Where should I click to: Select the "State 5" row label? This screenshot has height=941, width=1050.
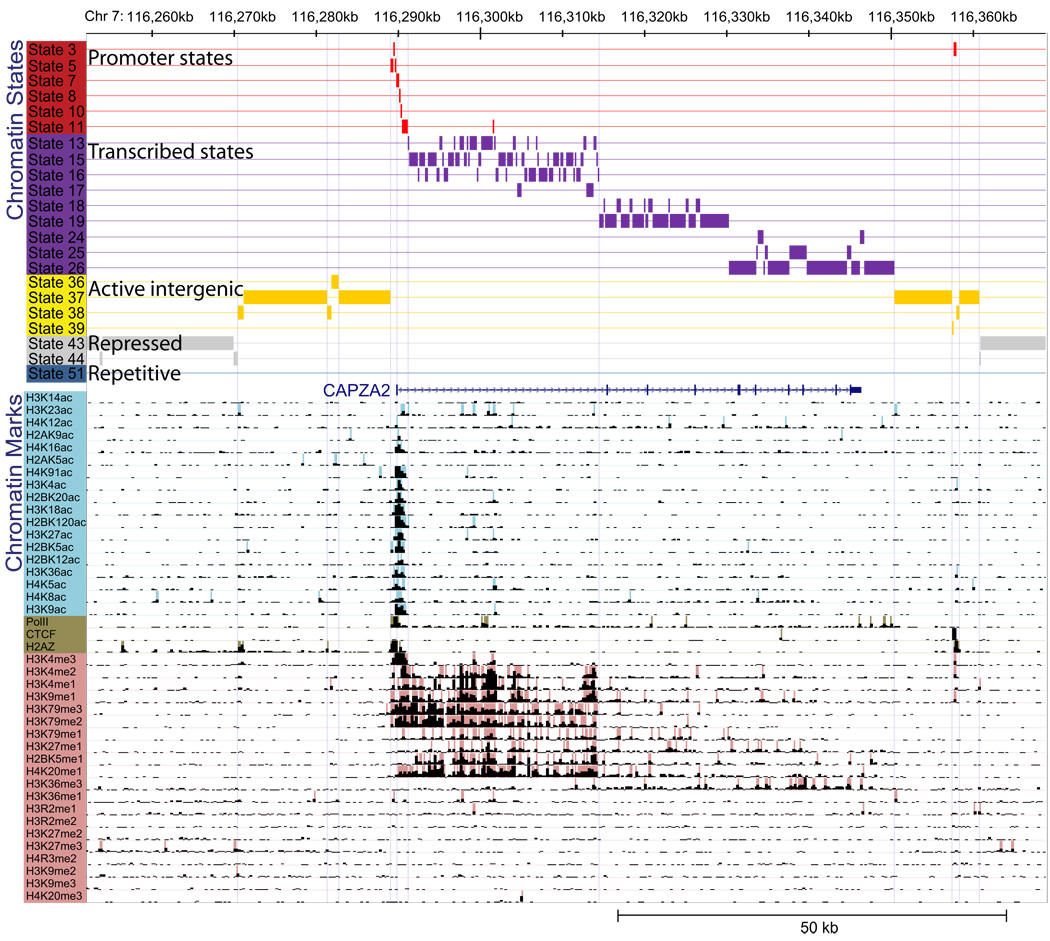coord(52,66)
